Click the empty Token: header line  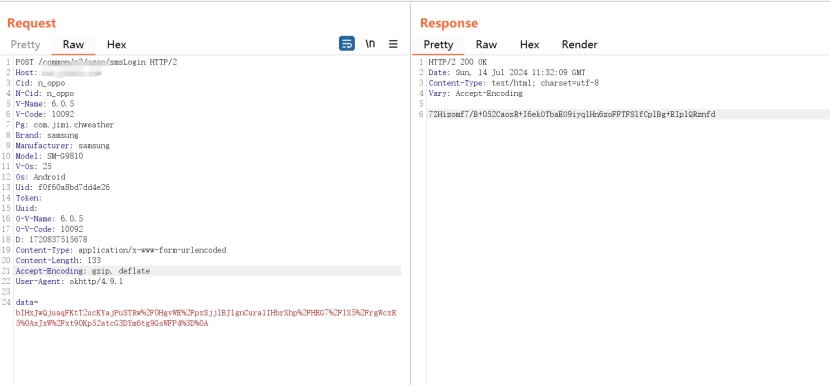click(29, 198)
